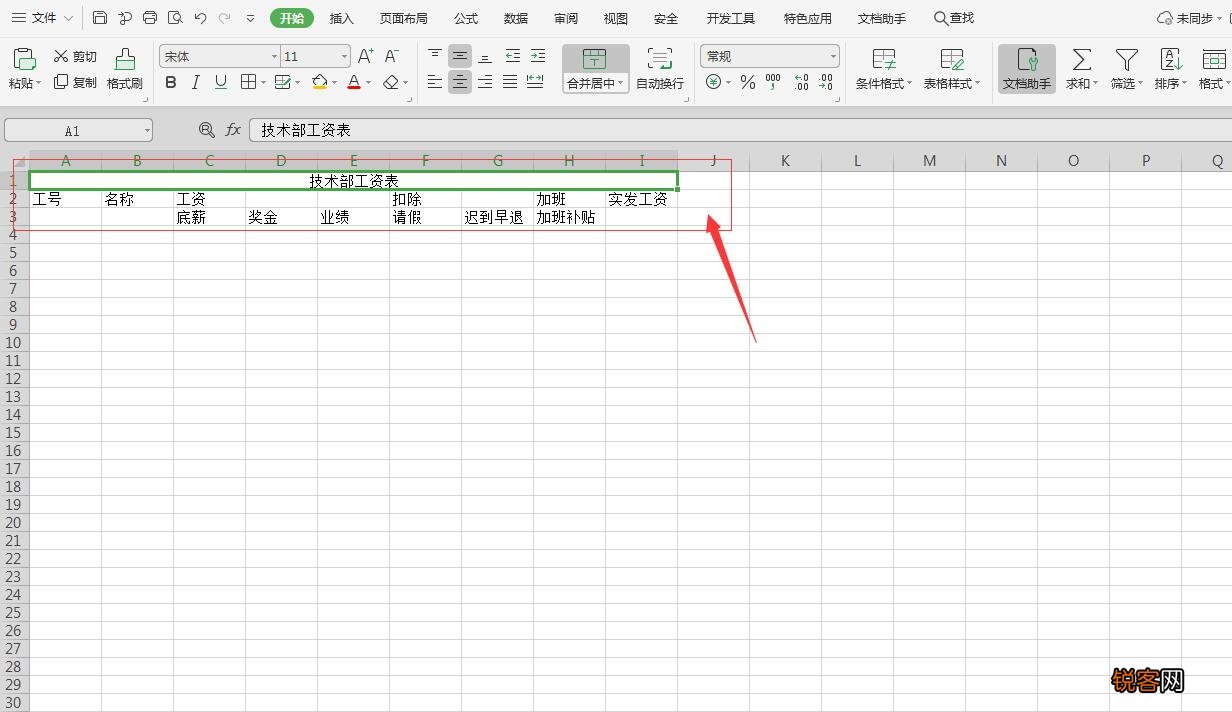Click the fx insert function icon

point(233,130)
